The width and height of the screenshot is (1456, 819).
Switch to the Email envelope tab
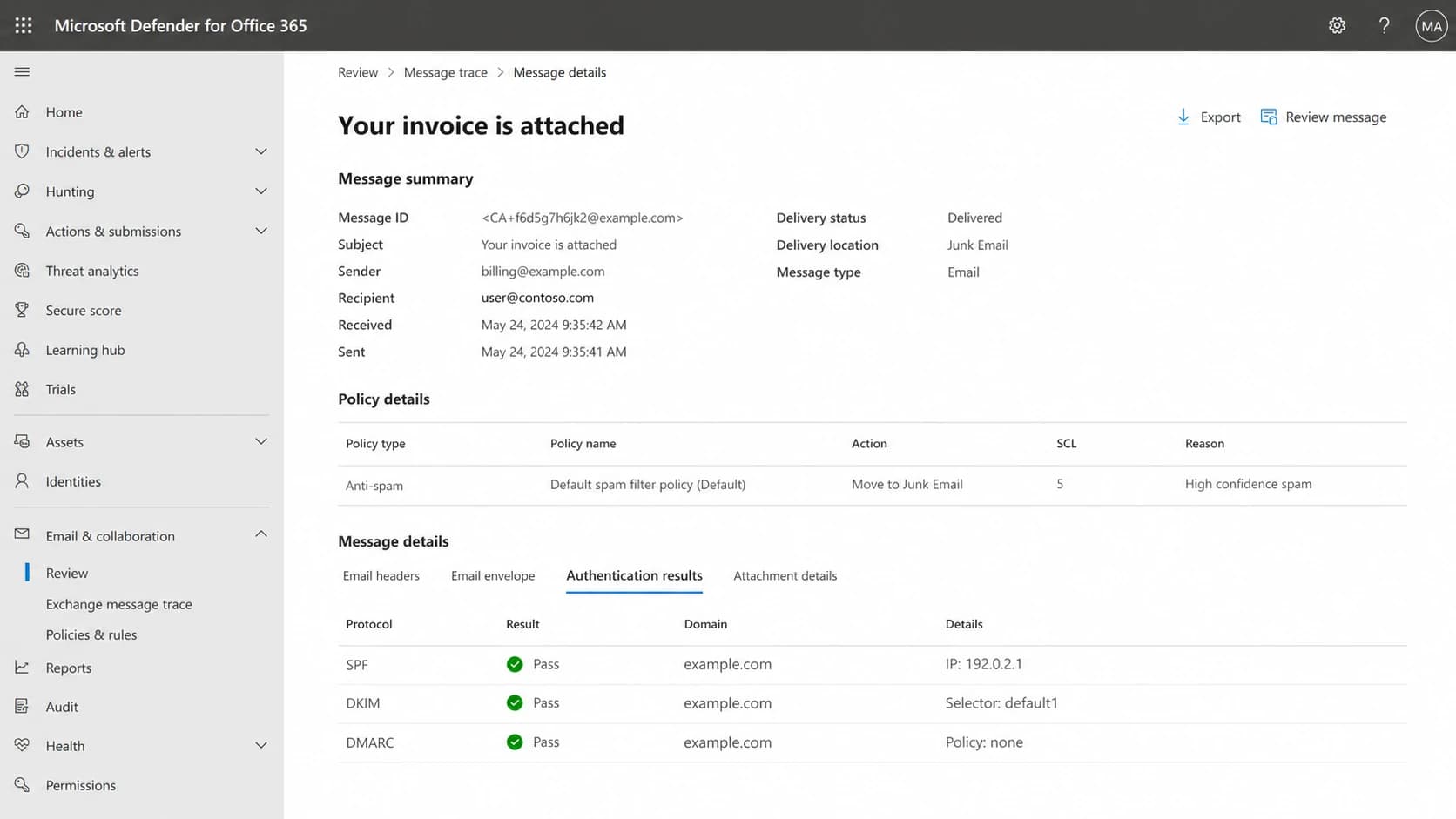pos(493,575)
